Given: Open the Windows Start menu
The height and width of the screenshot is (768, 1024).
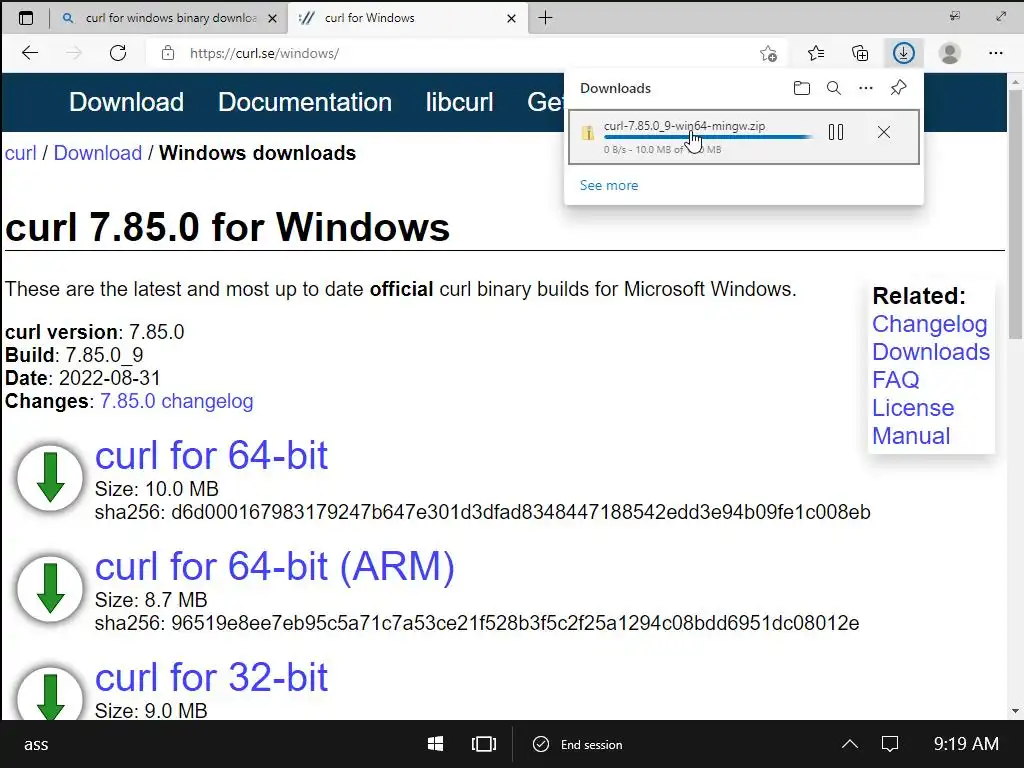Looking at the screenshot, I should coord(436,744).
